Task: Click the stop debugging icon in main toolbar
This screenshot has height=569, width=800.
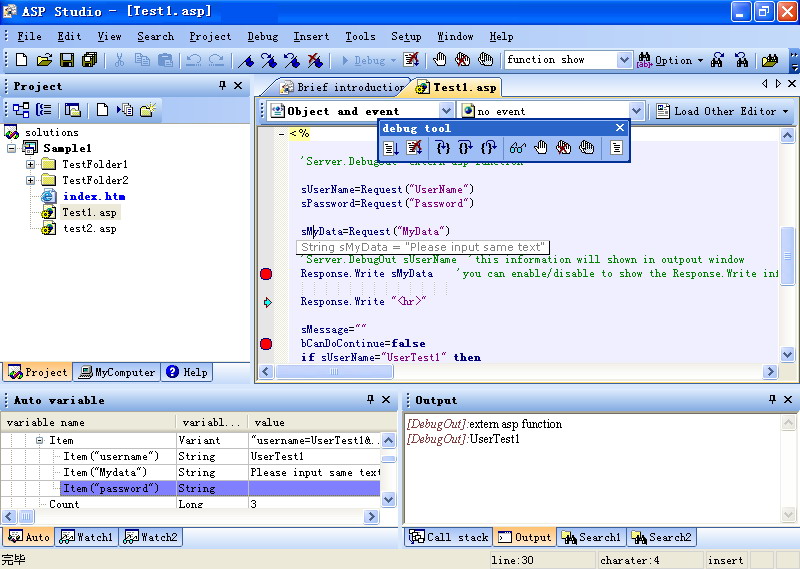Action: tap(411, 60)
